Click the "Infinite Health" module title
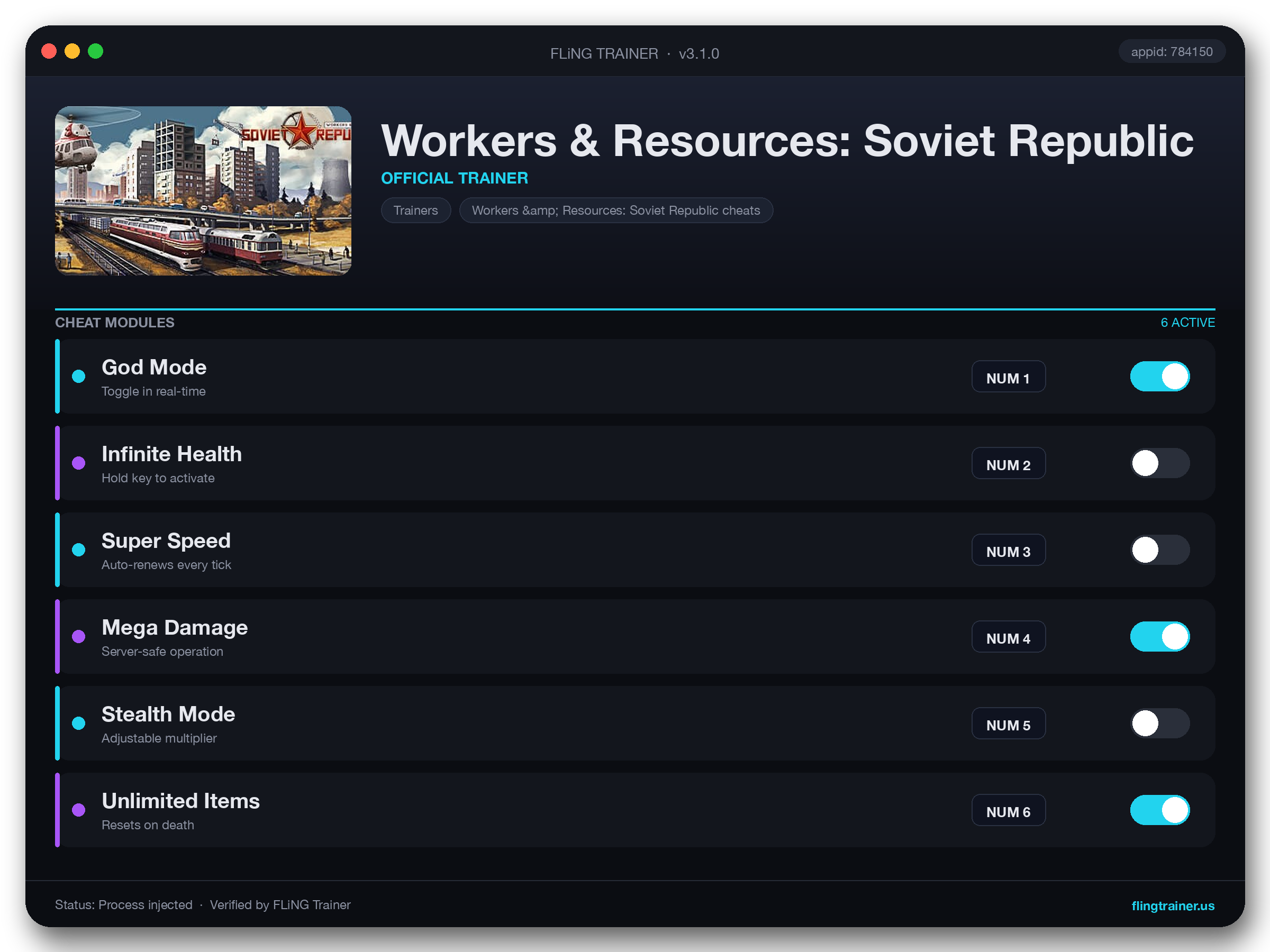This screenshot has height=952, width=1270. pos(171,454)
